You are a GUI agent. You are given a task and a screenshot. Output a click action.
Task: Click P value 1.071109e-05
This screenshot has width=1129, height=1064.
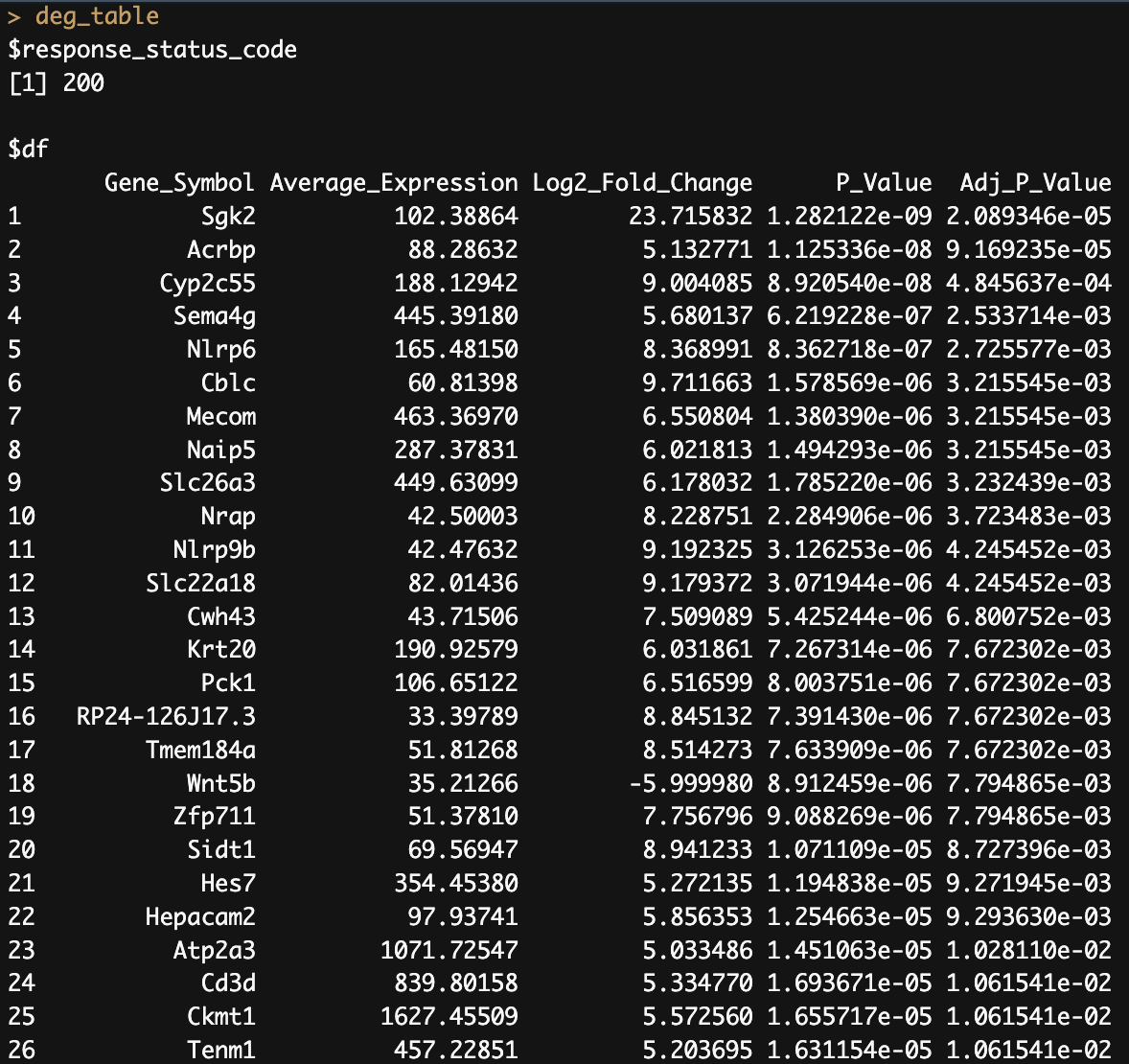(850, 850)
